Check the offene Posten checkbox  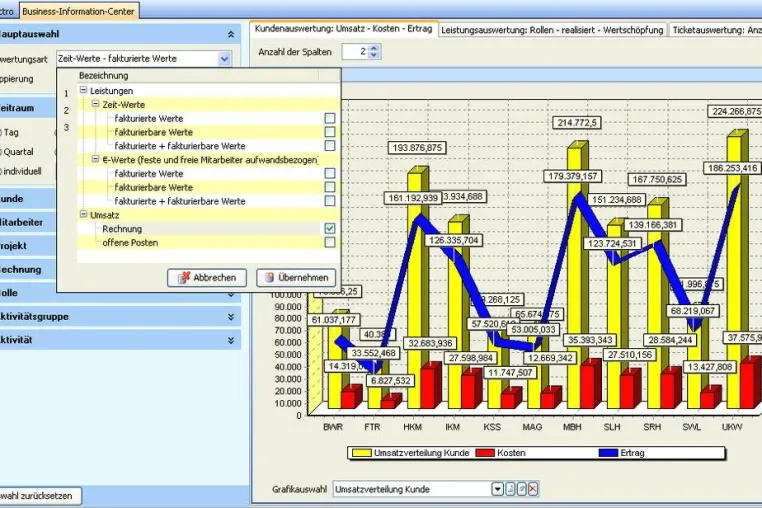tap(329, 242)
